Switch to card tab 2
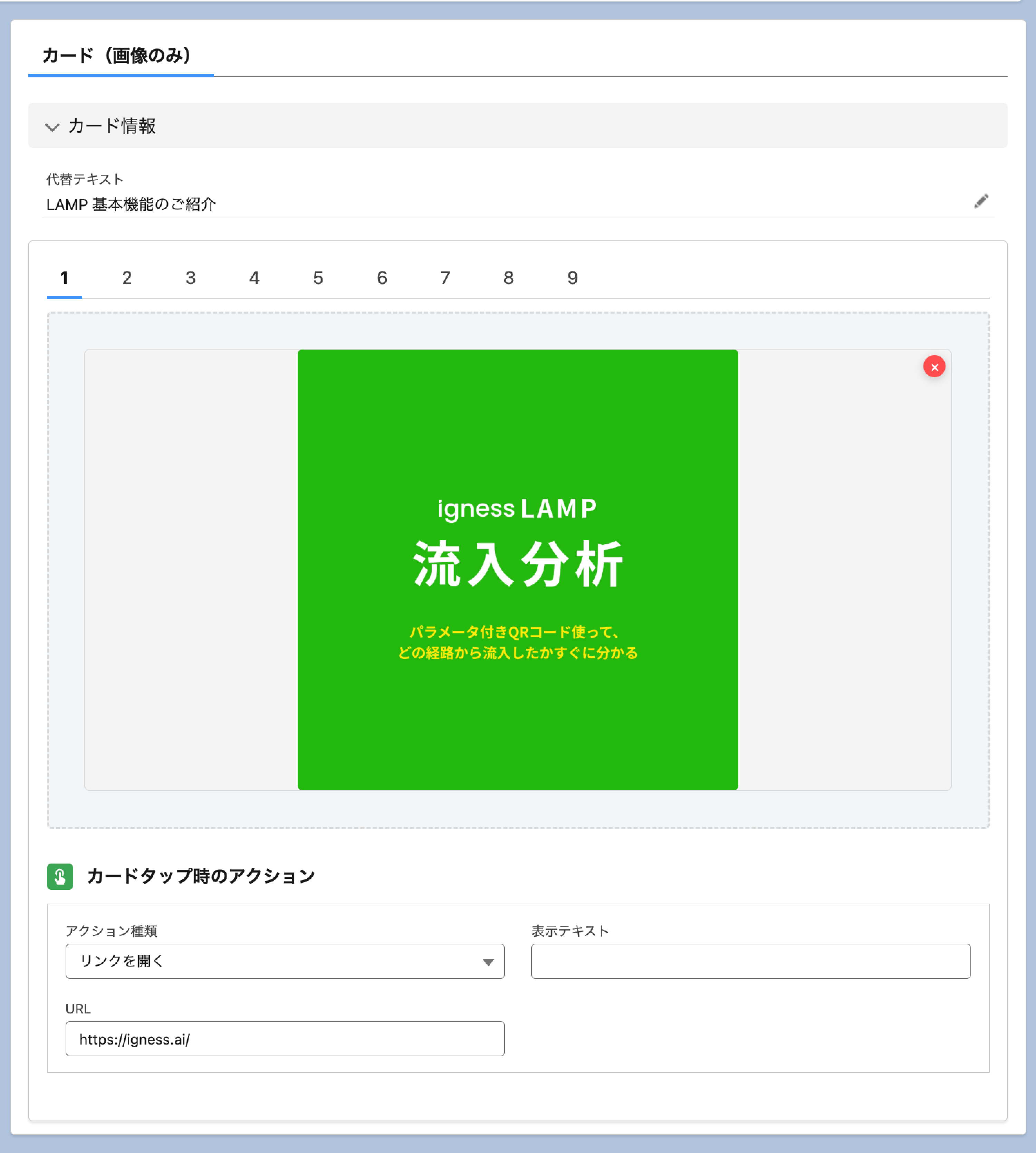The width and height of the screenshot is (1036, 1153). click(127, 278)
